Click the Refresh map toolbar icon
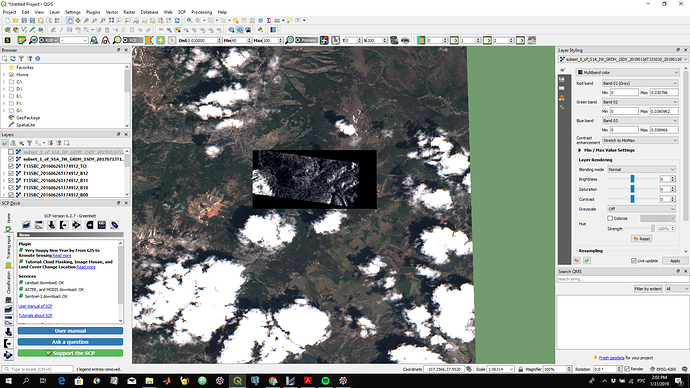Image resolution: width=690 pixels, height=388 pixels. tap(177, 21)
